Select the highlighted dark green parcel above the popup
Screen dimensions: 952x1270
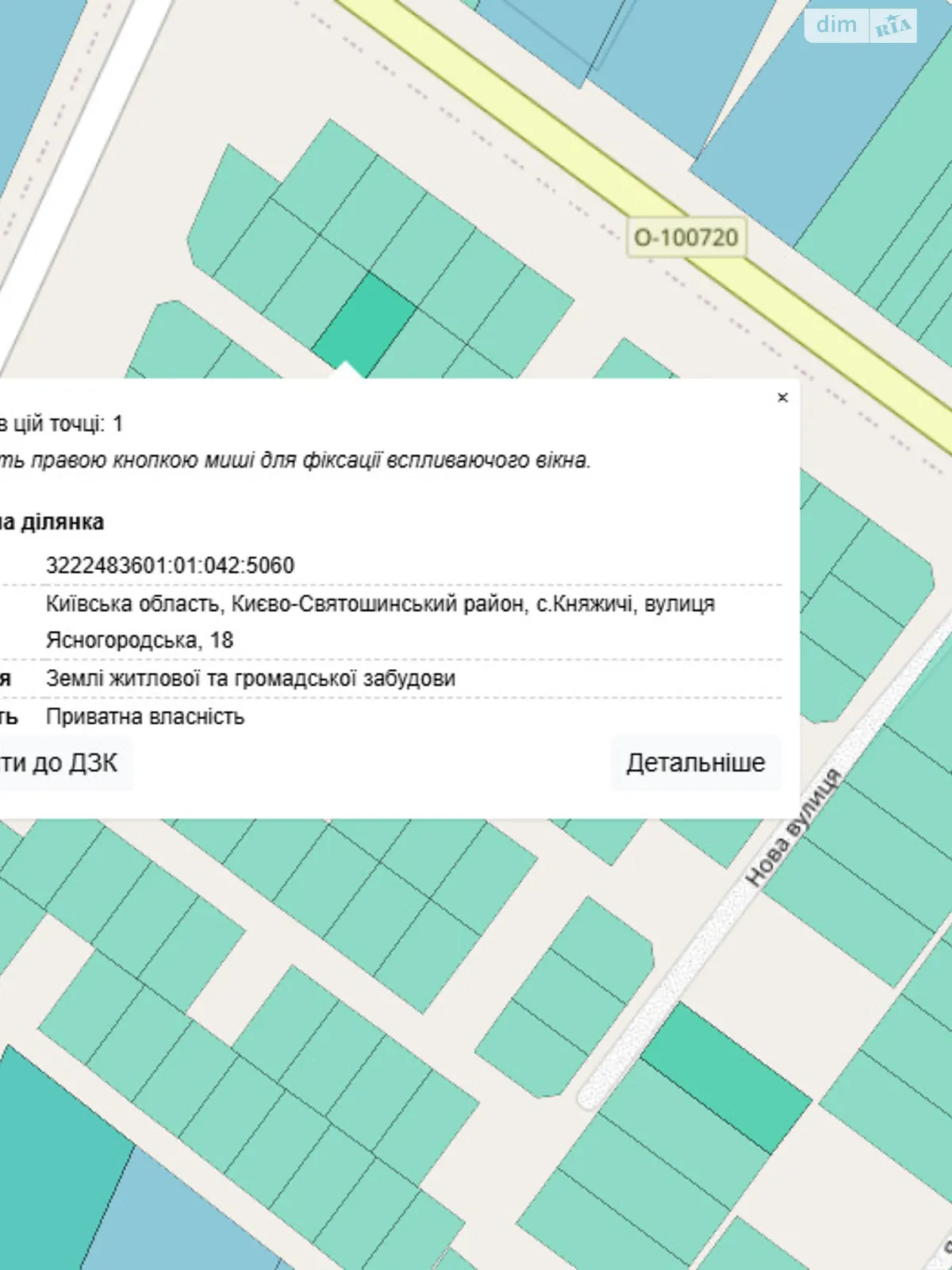[x=365, y=321]
